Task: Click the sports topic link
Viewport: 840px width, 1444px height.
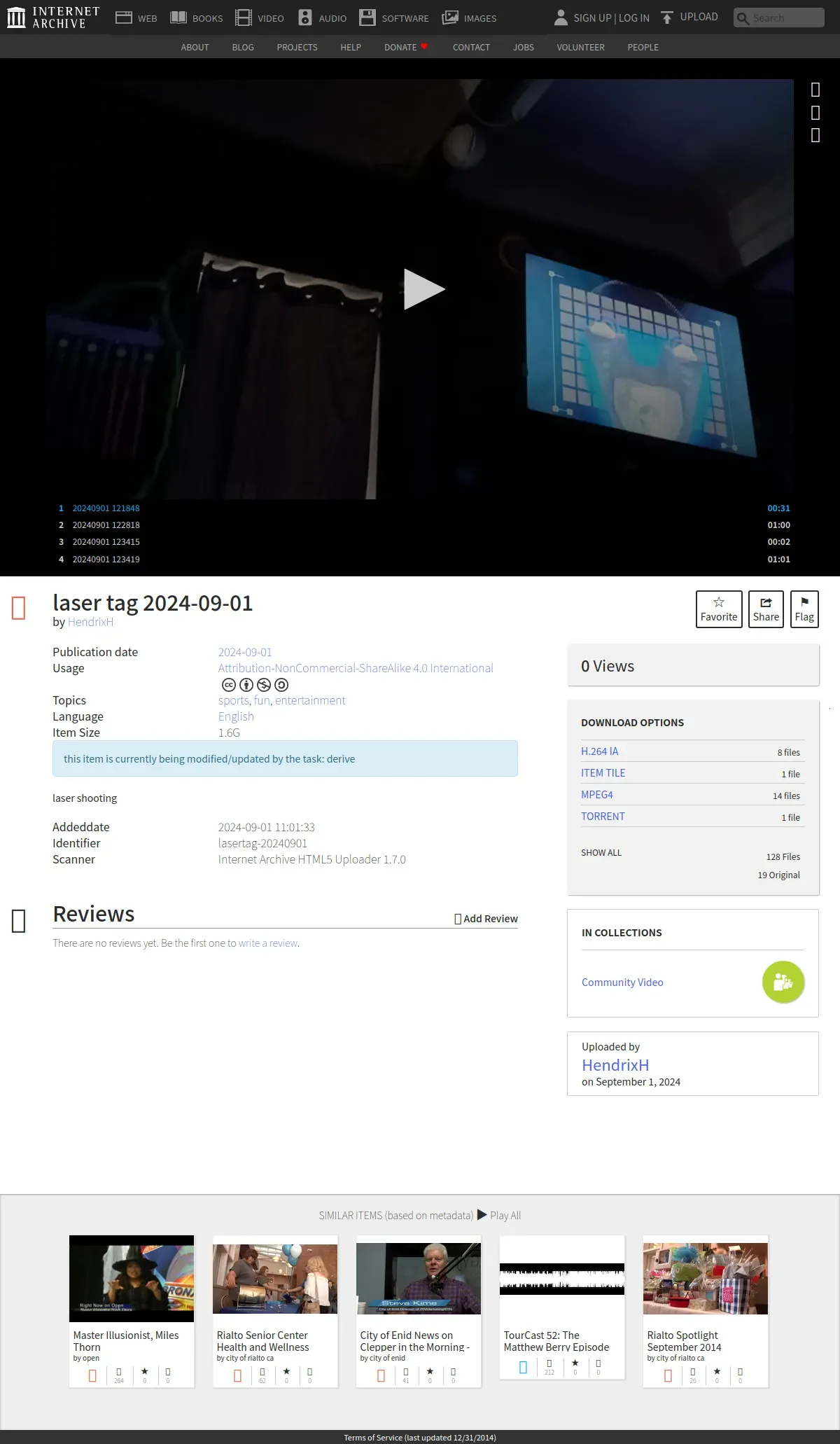Action: point(233,700)
